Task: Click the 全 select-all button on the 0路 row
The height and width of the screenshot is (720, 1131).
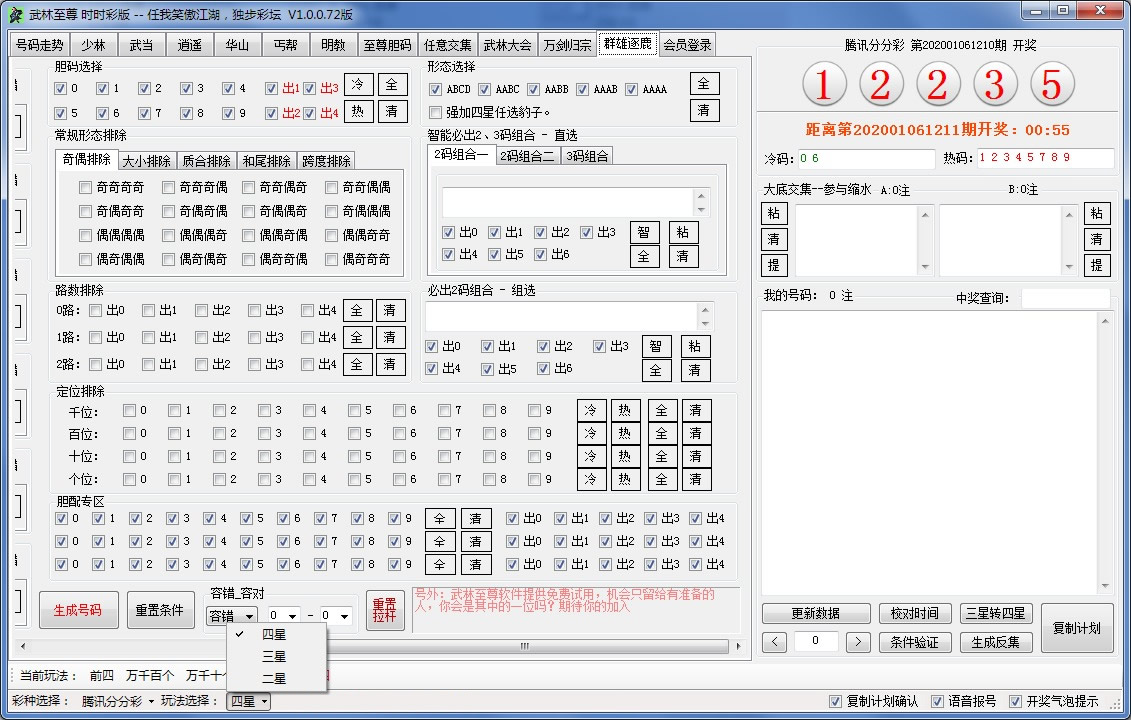Action: pos(357,311)
